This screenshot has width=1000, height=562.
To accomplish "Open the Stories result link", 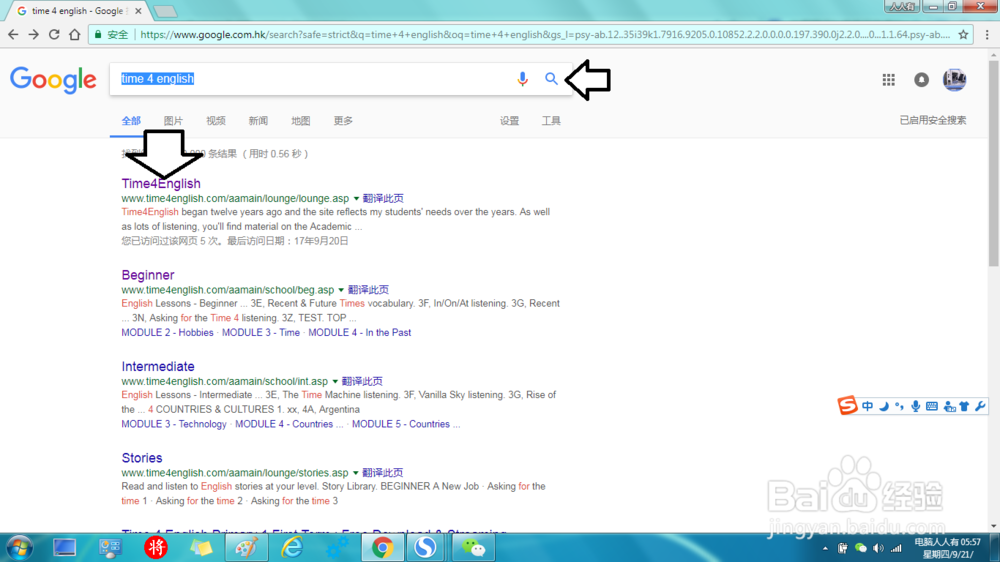I will click(x=142, y=458).
